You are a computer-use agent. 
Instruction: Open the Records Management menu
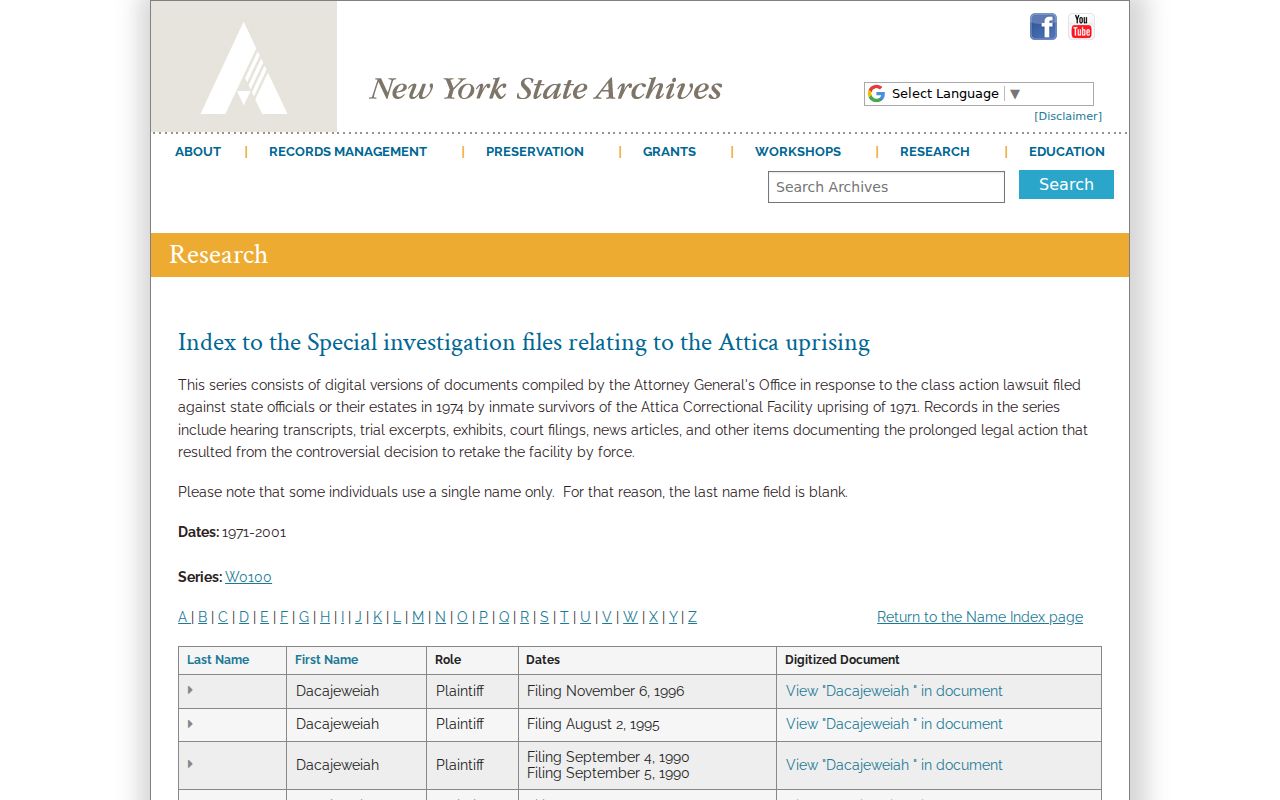tap(348, 152)
